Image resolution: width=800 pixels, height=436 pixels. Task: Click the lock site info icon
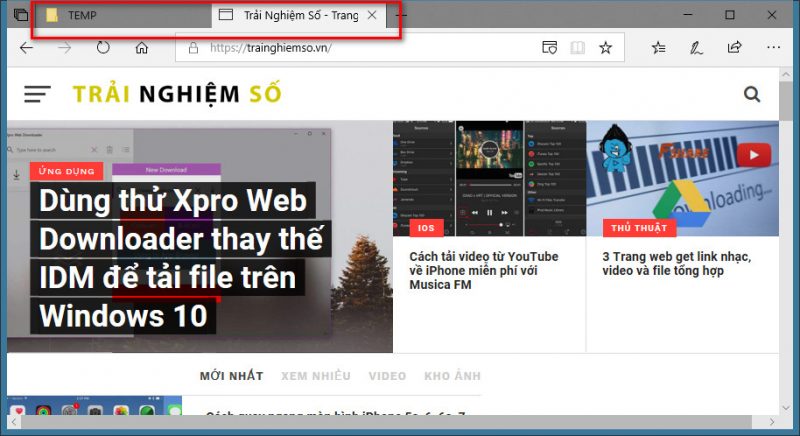(193, 48)
